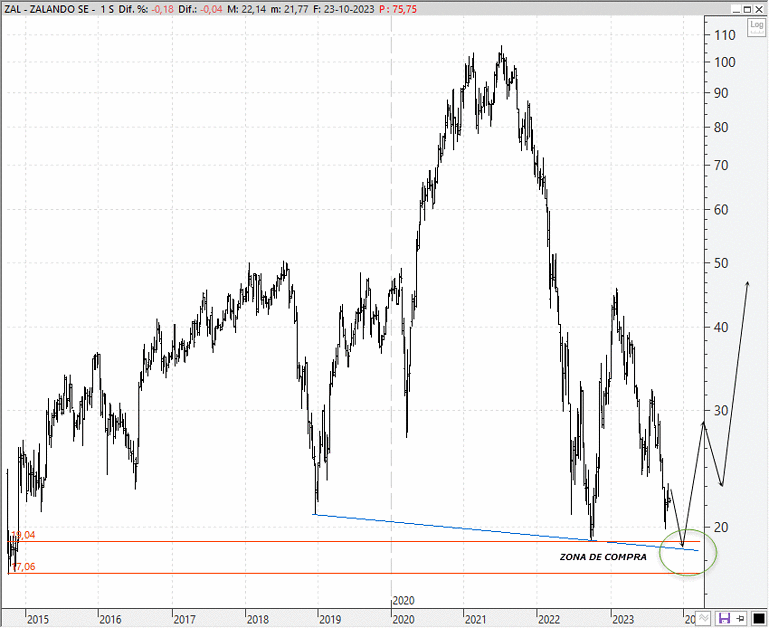Click the 'P: 75,75' value

click(x=398, y=9)
